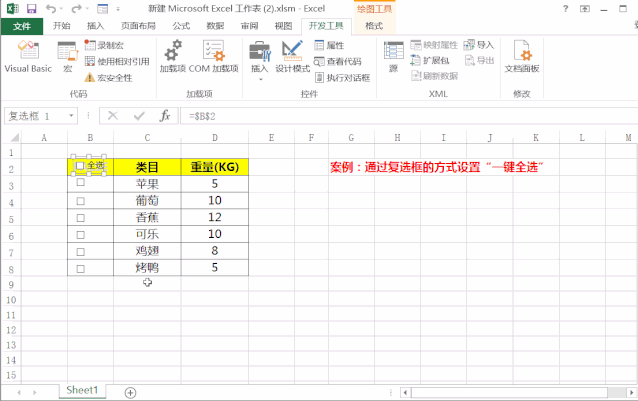Click the 加载项 add-ins gear icon
The width and height of the screenshot is (638, 401).
[173, 56]
